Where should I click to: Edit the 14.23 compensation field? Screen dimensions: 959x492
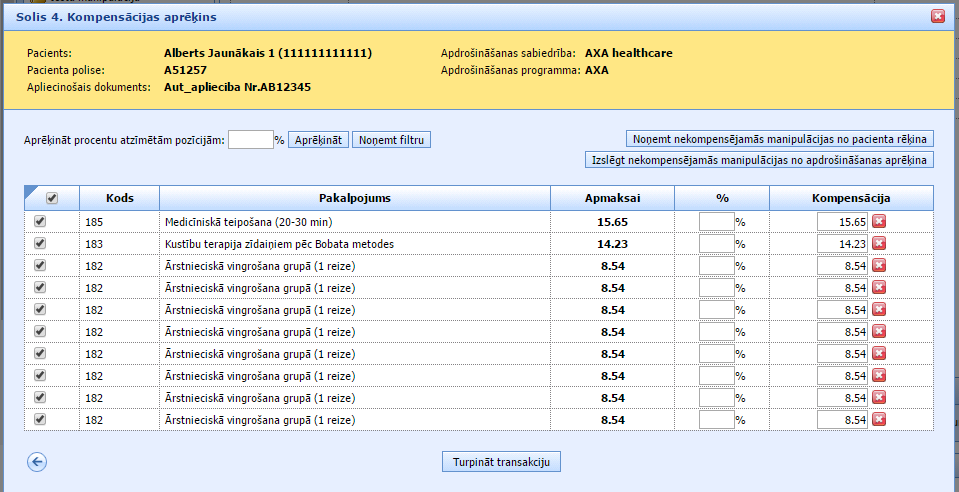pos(841,243)
